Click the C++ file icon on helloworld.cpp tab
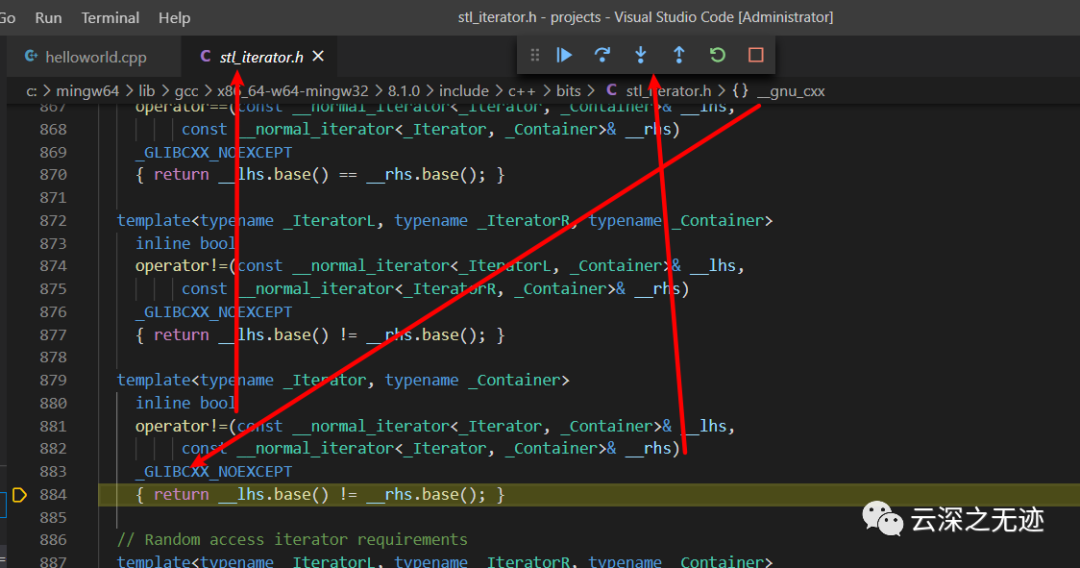Image resolution: width=1080 pixels, height=568 pixels. coord(31,56)
